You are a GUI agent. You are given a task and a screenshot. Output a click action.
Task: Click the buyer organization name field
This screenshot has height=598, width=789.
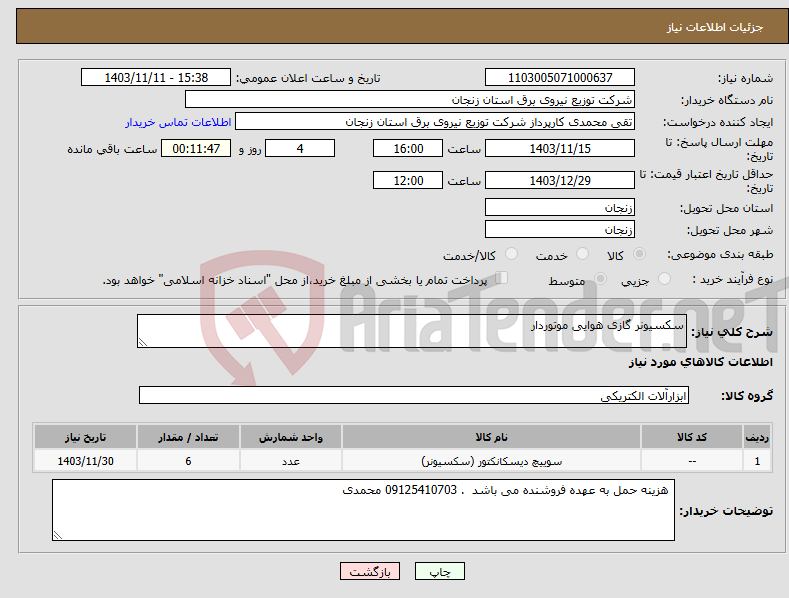(x=410, y=99)
